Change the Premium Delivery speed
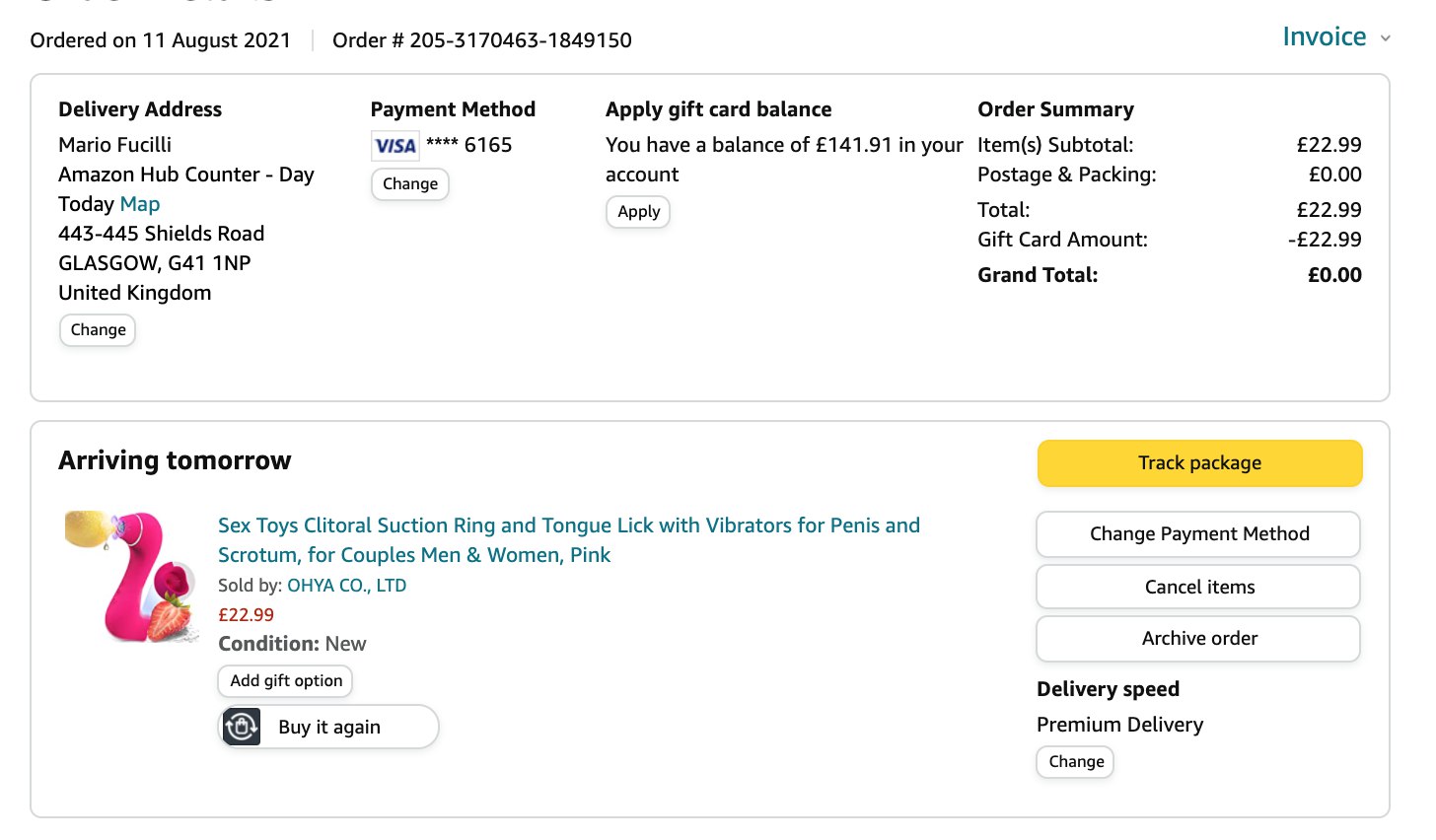The image size is (1436, 840). (x=1075, y=762)
